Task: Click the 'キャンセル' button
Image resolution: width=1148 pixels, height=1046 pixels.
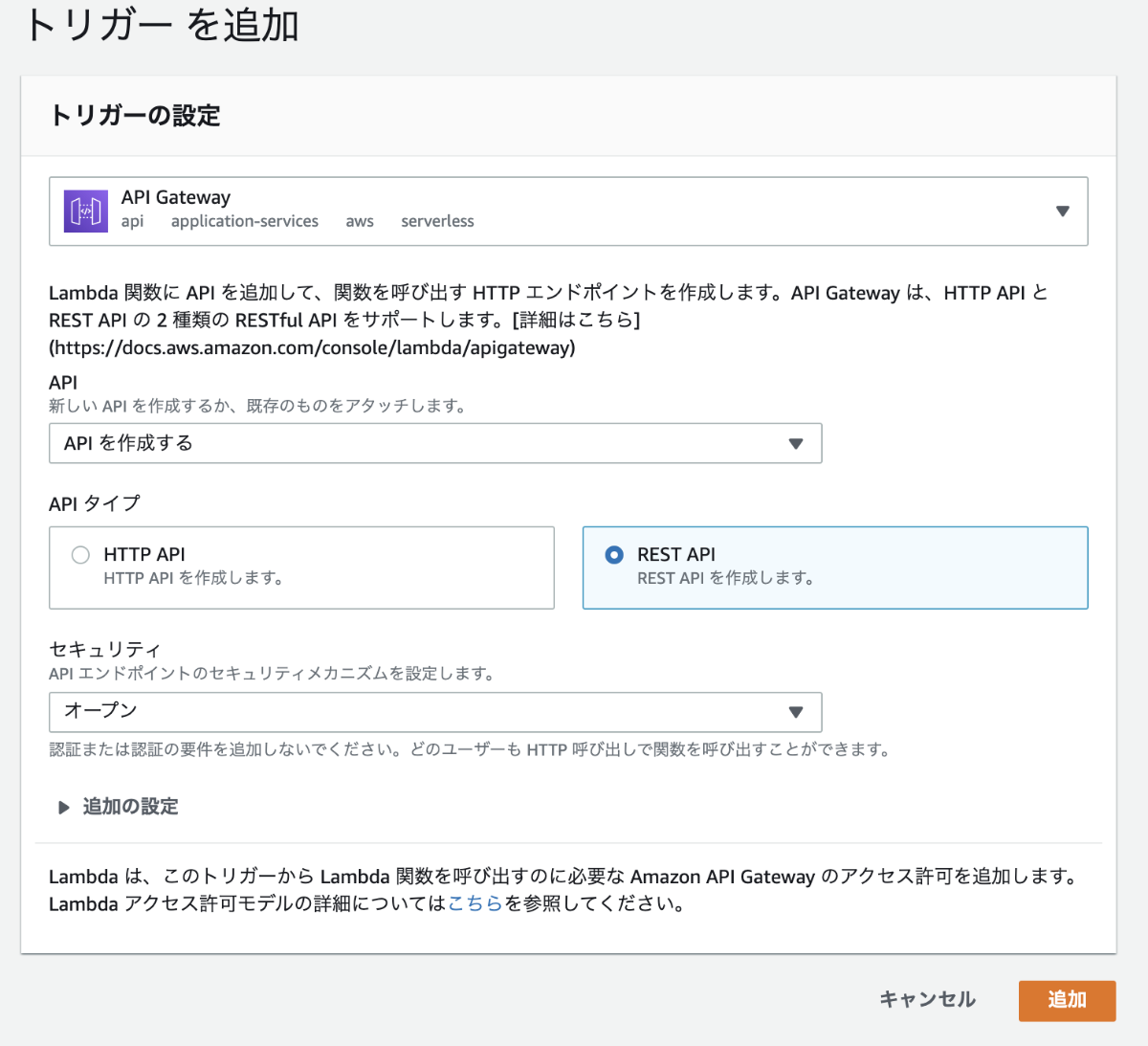Action: tap(927, 1000)
